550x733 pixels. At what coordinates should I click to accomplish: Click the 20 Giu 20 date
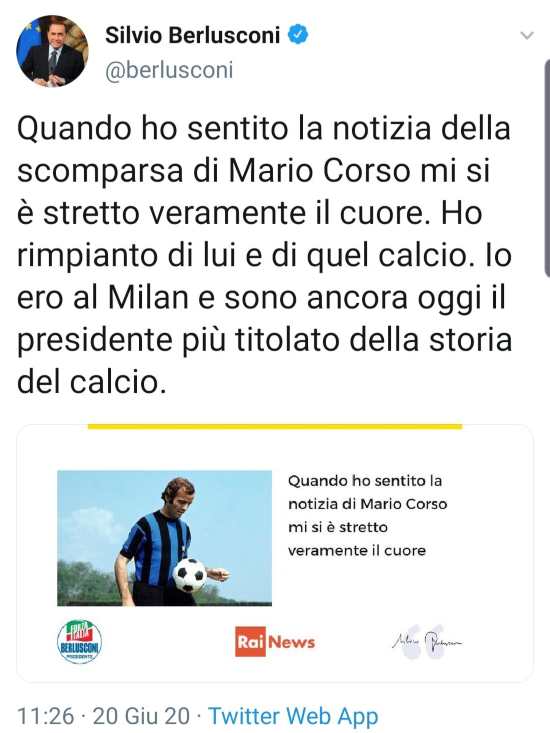coord(141,716)
